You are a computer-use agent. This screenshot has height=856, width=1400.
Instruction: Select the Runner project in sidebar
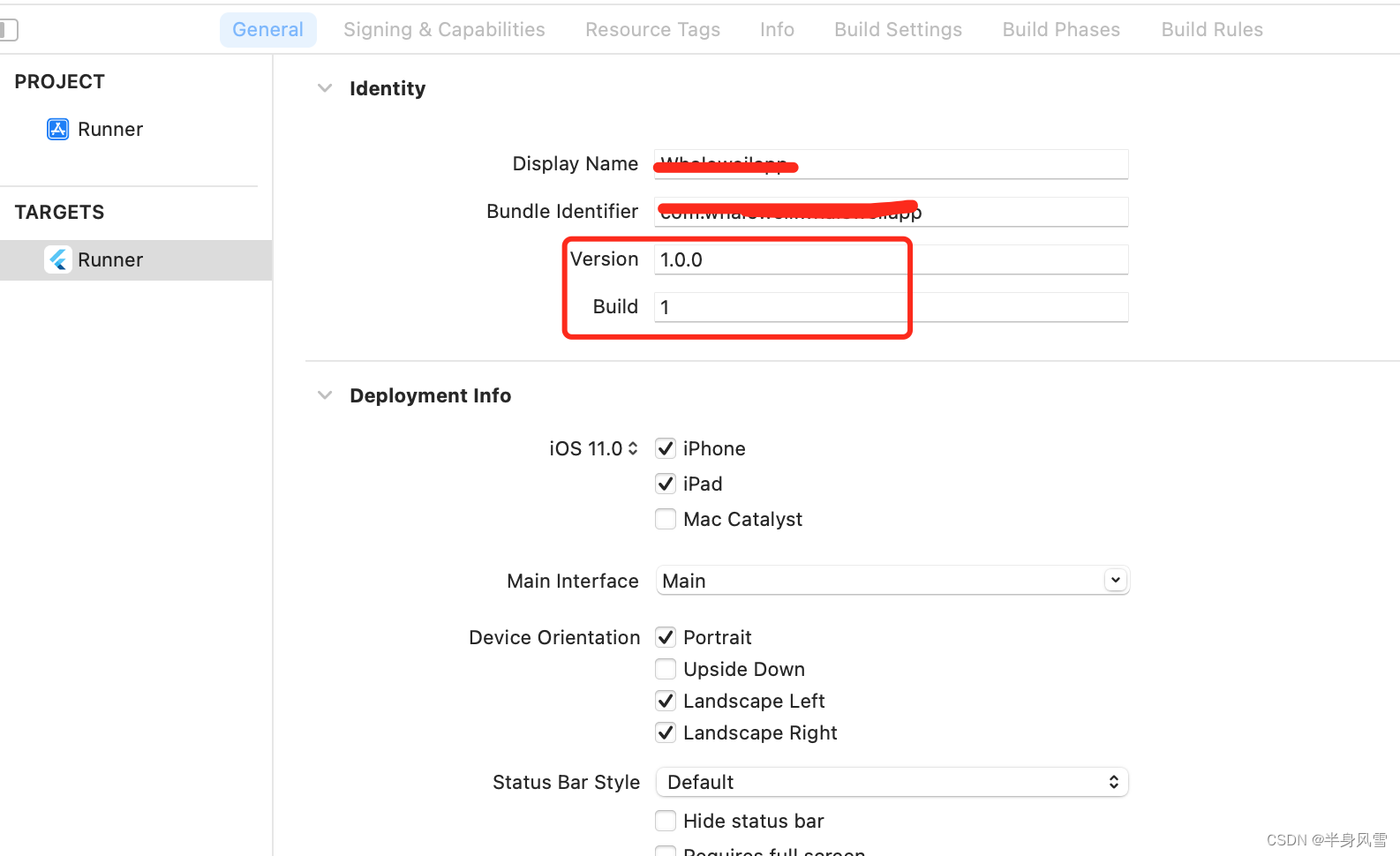pos(109,130)
